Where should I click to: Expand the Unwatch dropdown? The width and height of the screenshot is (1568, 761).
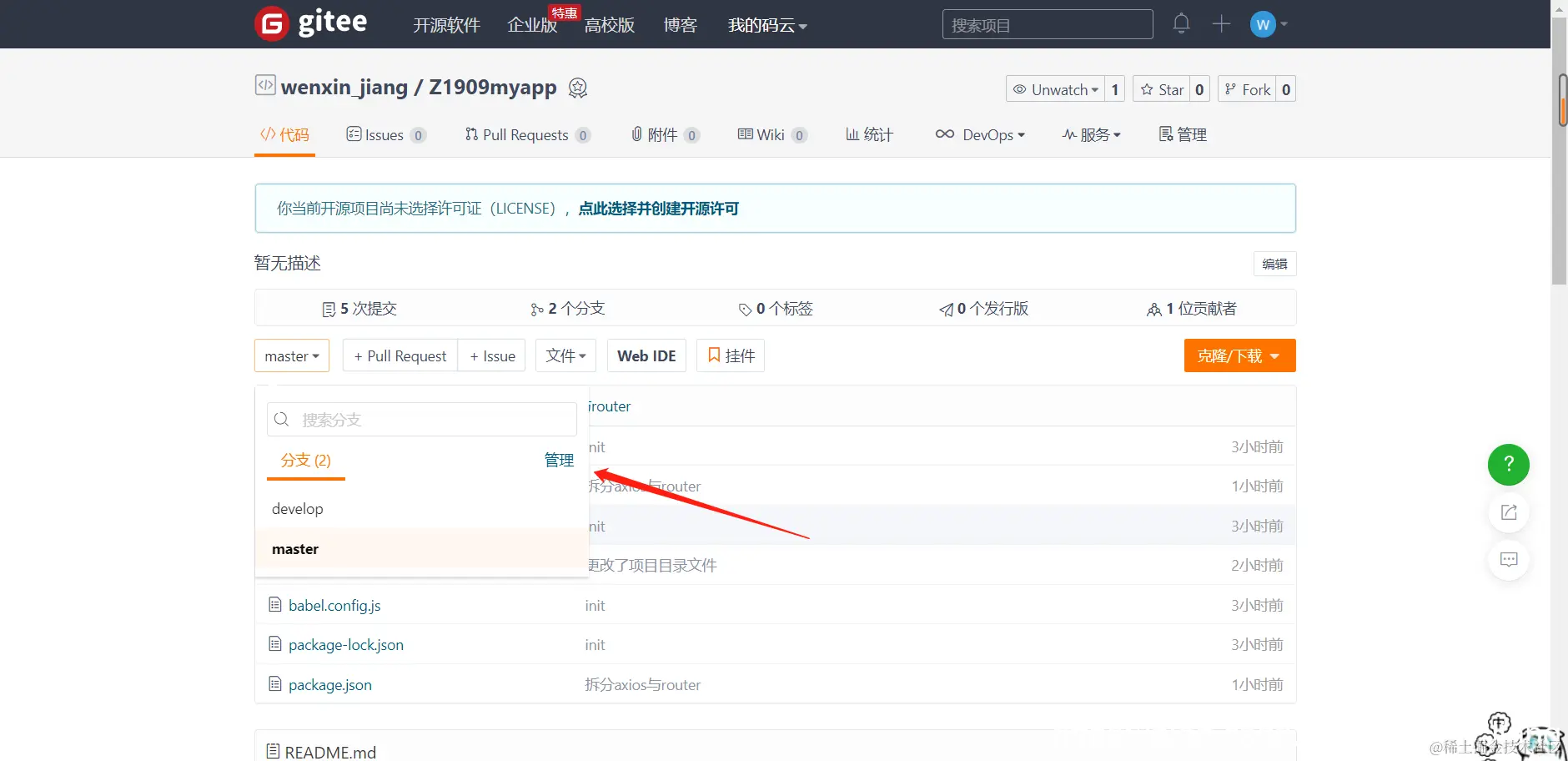click(x=1055, y=89)
